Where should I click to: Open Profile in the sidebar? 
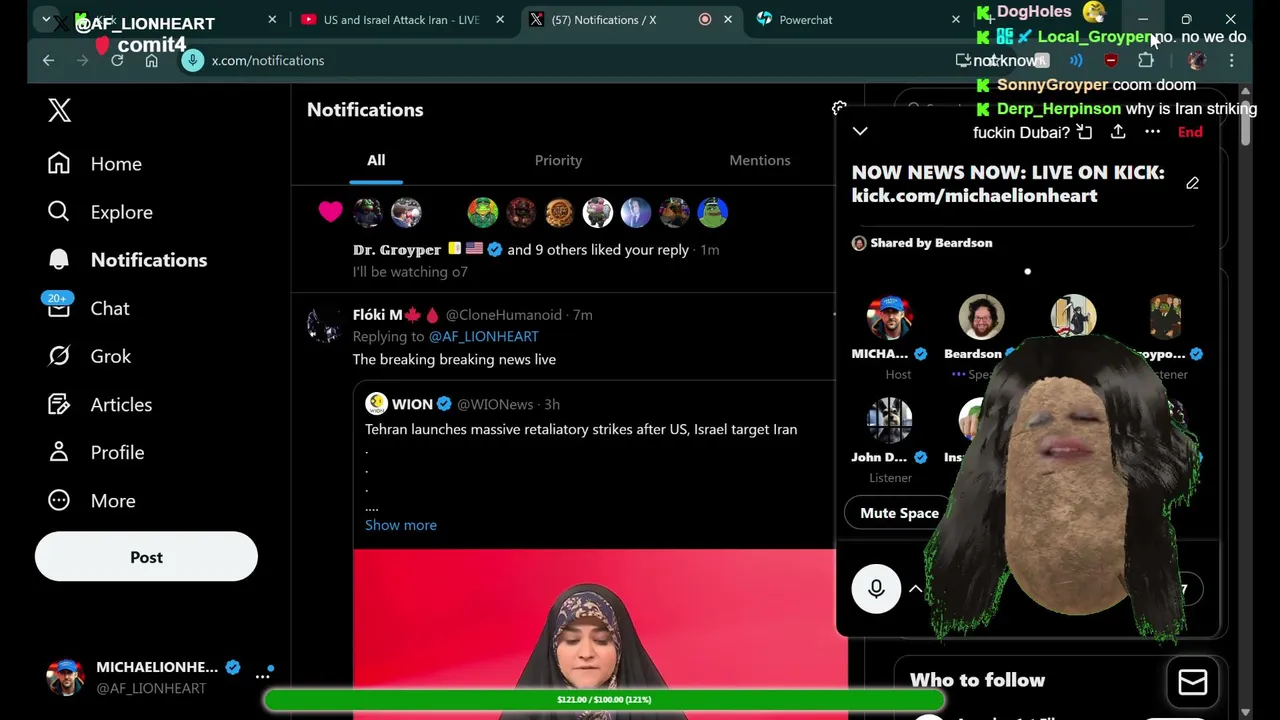tap(96, 452)
